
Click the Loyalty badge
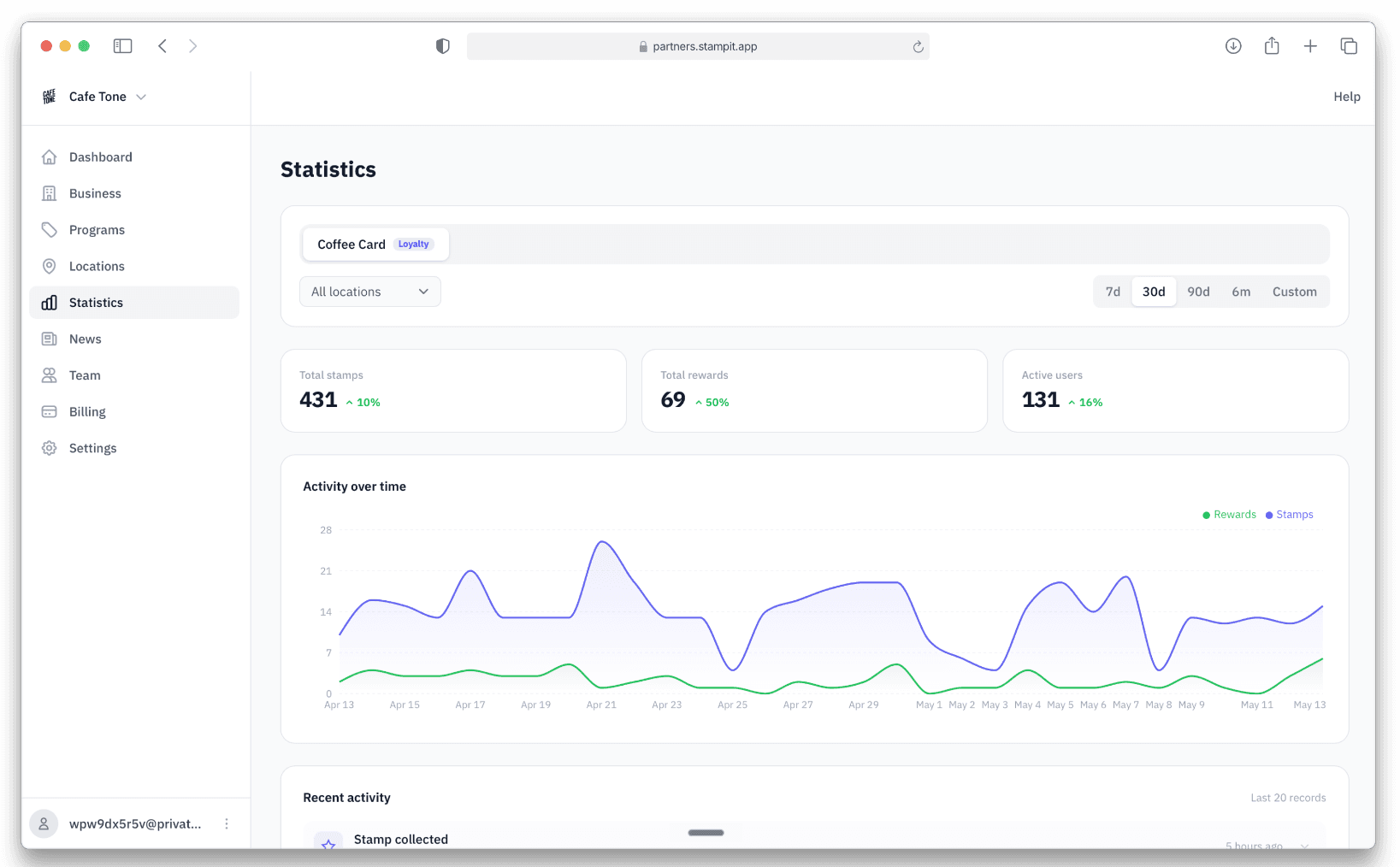pos(414,245)
